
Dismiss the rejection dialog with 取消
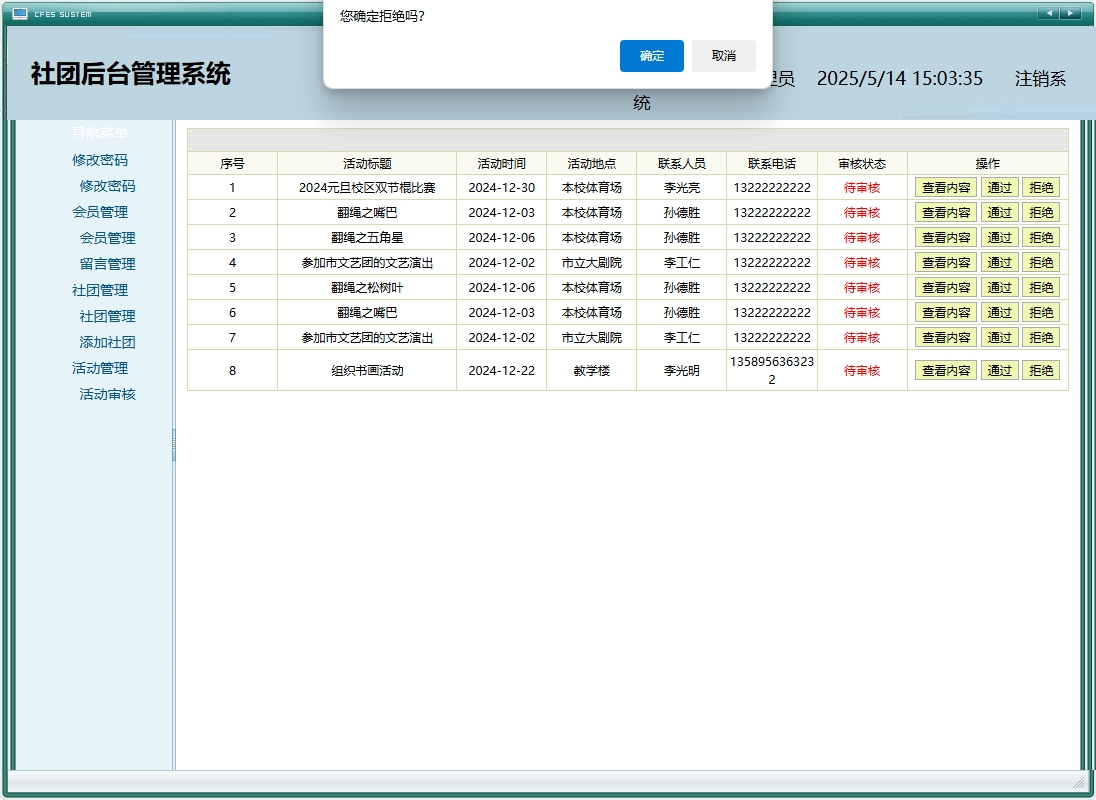pos(724,56)
